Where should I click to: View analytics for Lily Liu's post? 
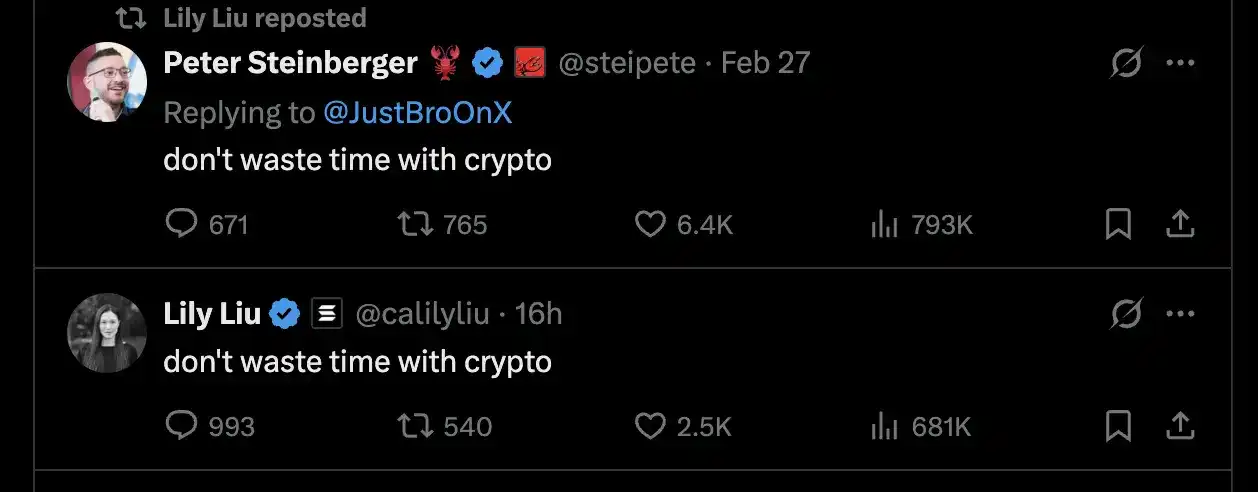(884, 426)
